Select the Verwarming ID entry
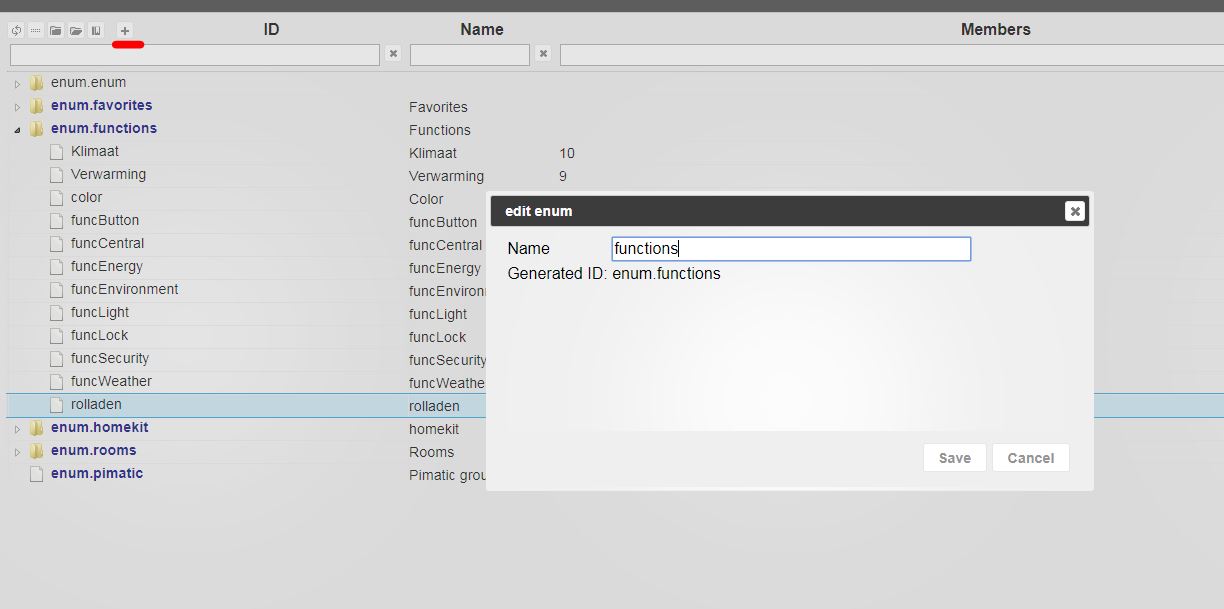 coord(108,175)
